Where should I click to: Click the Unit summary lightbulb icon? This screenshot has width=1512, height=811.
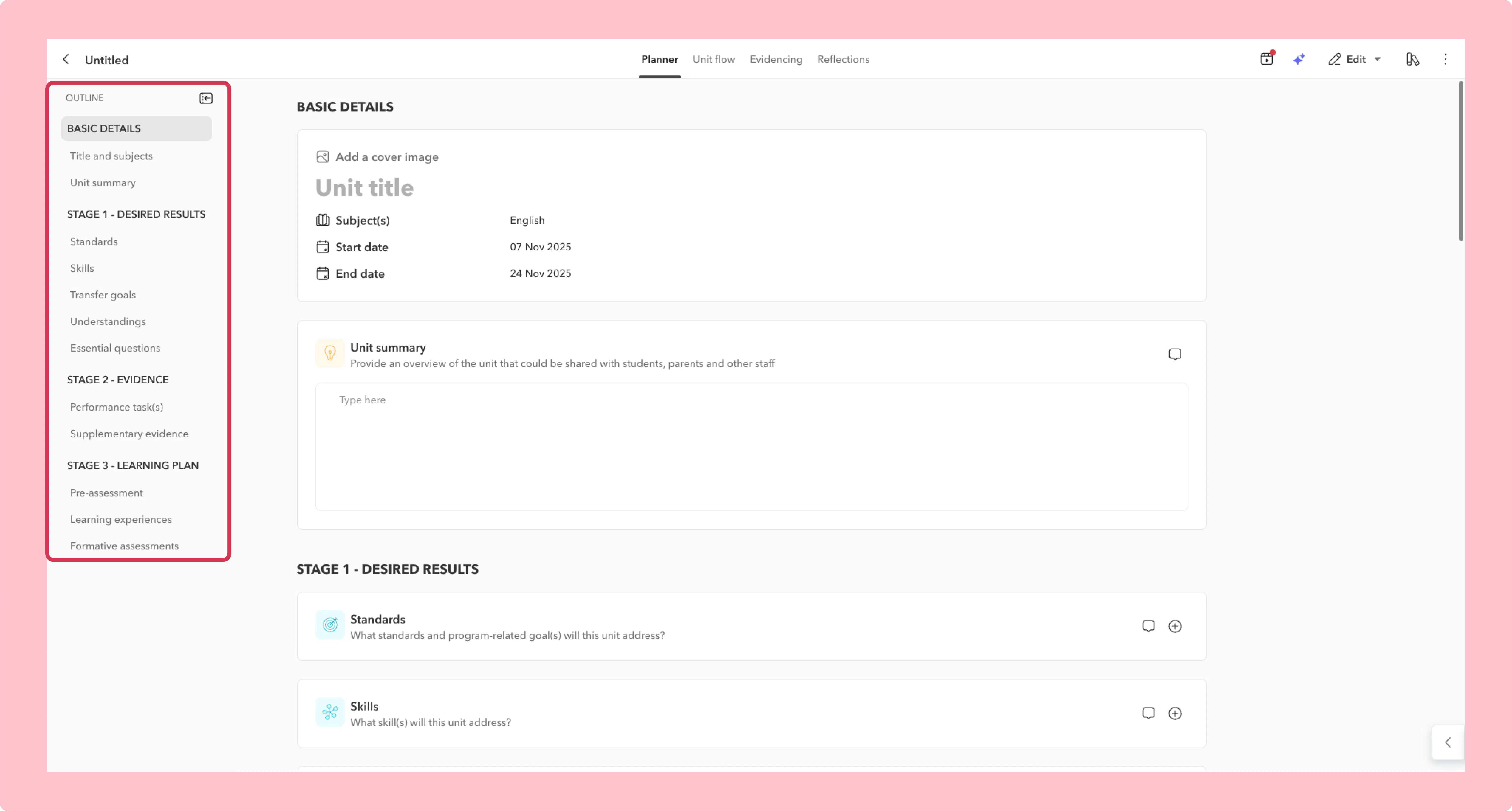pyautogui.click(x=330, y=354)
